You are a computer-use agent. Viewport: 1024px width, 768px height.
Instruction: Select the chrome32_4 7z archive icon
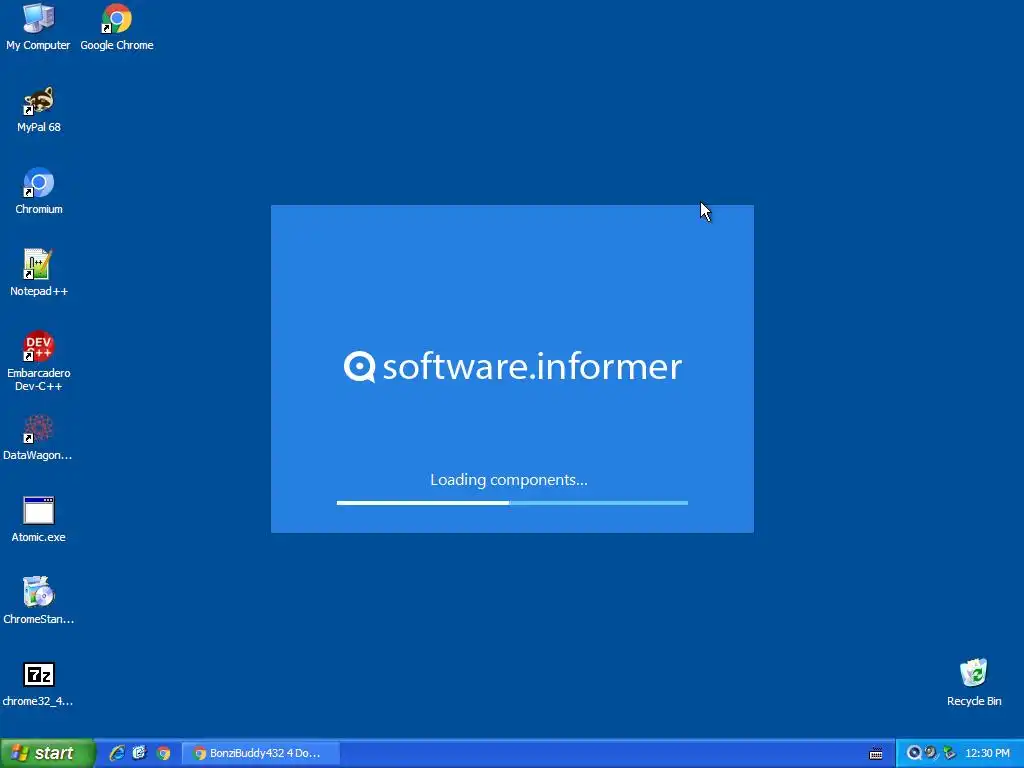(38, 684)
